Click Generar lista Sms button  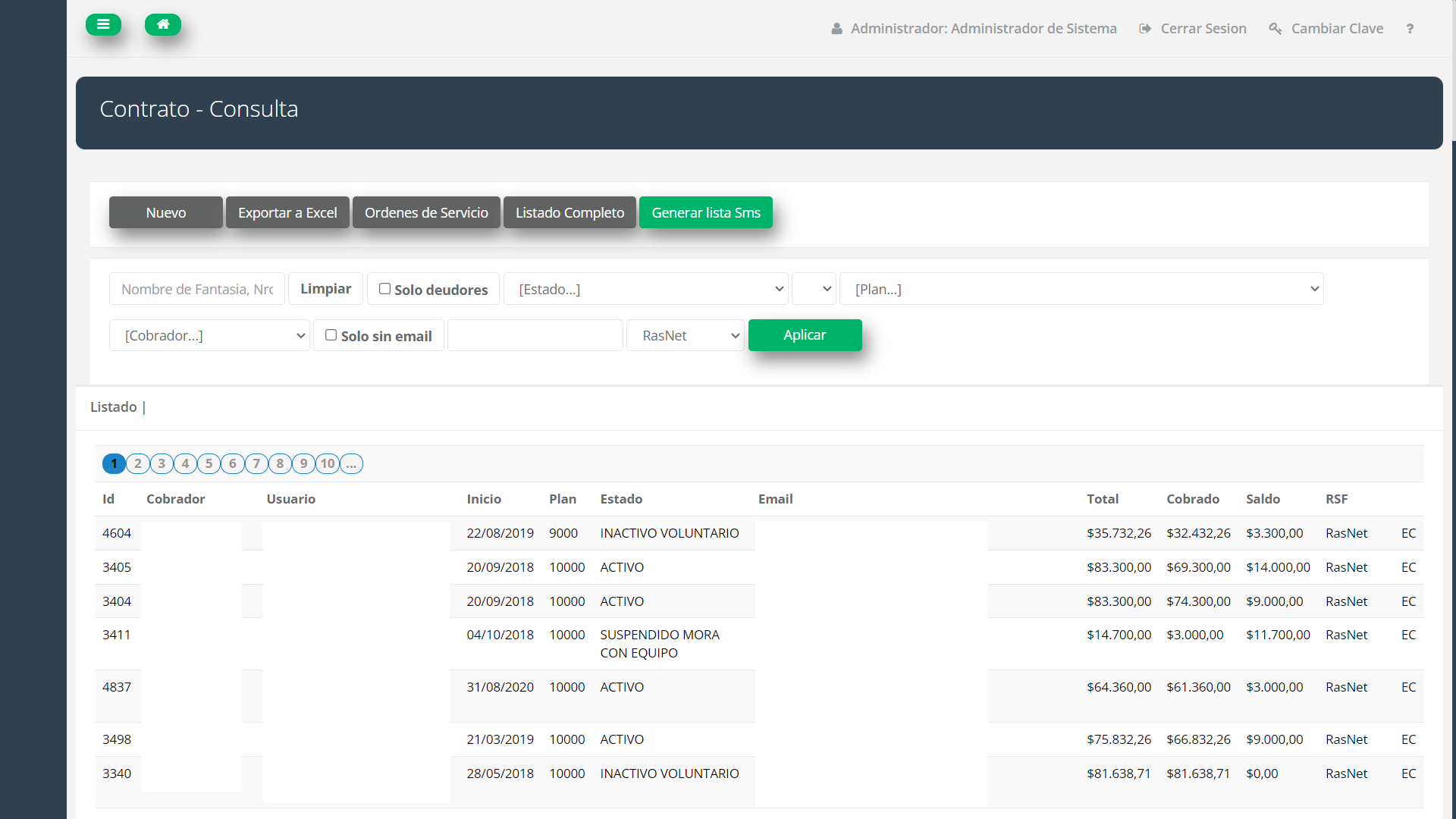coord(706,212)
